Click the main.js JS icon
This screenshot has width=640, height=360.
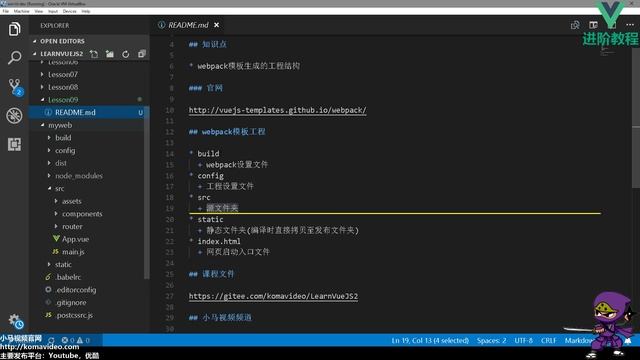(x=56, y=251)
